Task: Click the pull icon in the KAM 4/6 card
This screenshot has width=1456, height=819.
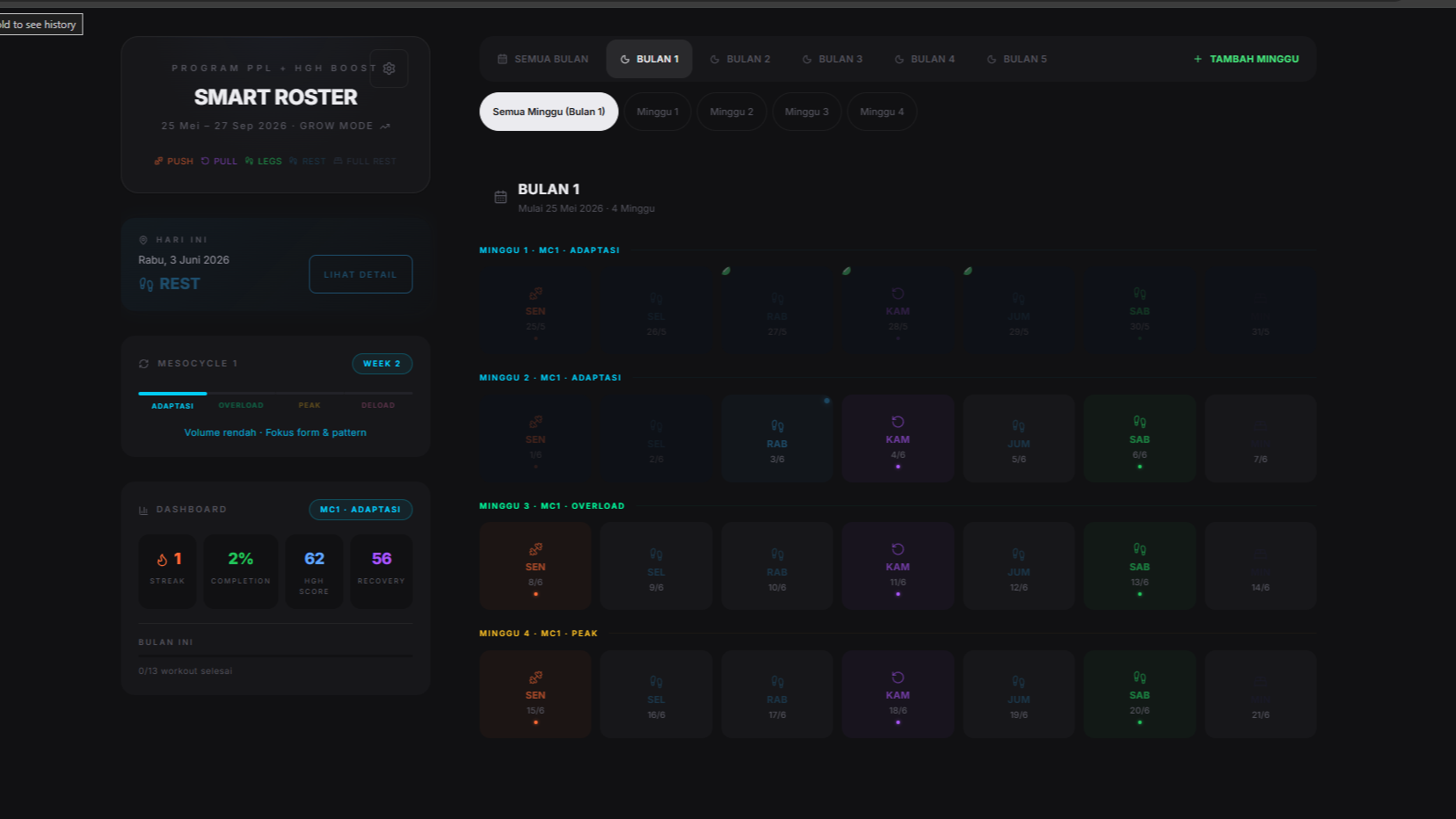Action: coord(898,422)
